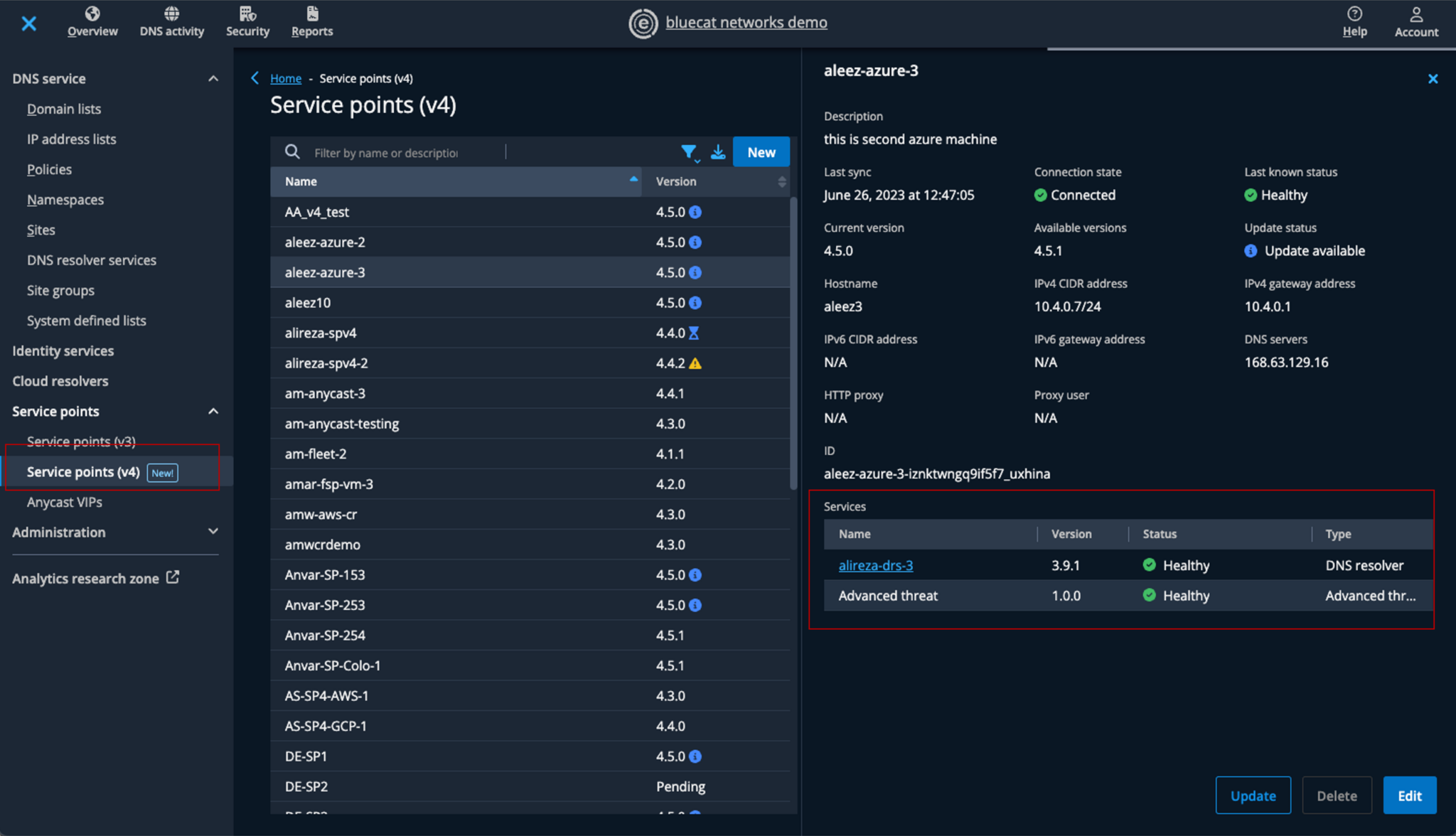Image resolution: width=1456 pixels, height=836 pixels.
Task: Switch to Service points (v3)
Action: (x=80, y=441)
